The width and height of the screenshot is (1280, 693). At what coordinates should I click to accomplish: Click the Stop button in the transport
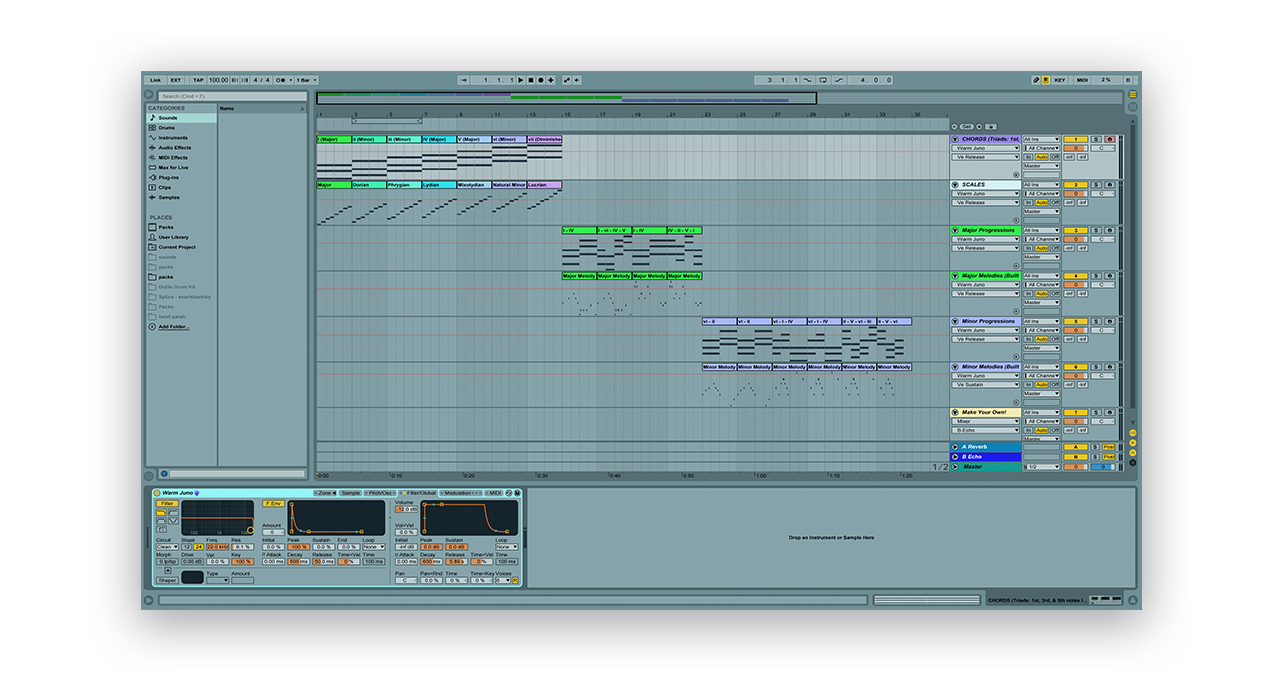[x=531, y=80]
